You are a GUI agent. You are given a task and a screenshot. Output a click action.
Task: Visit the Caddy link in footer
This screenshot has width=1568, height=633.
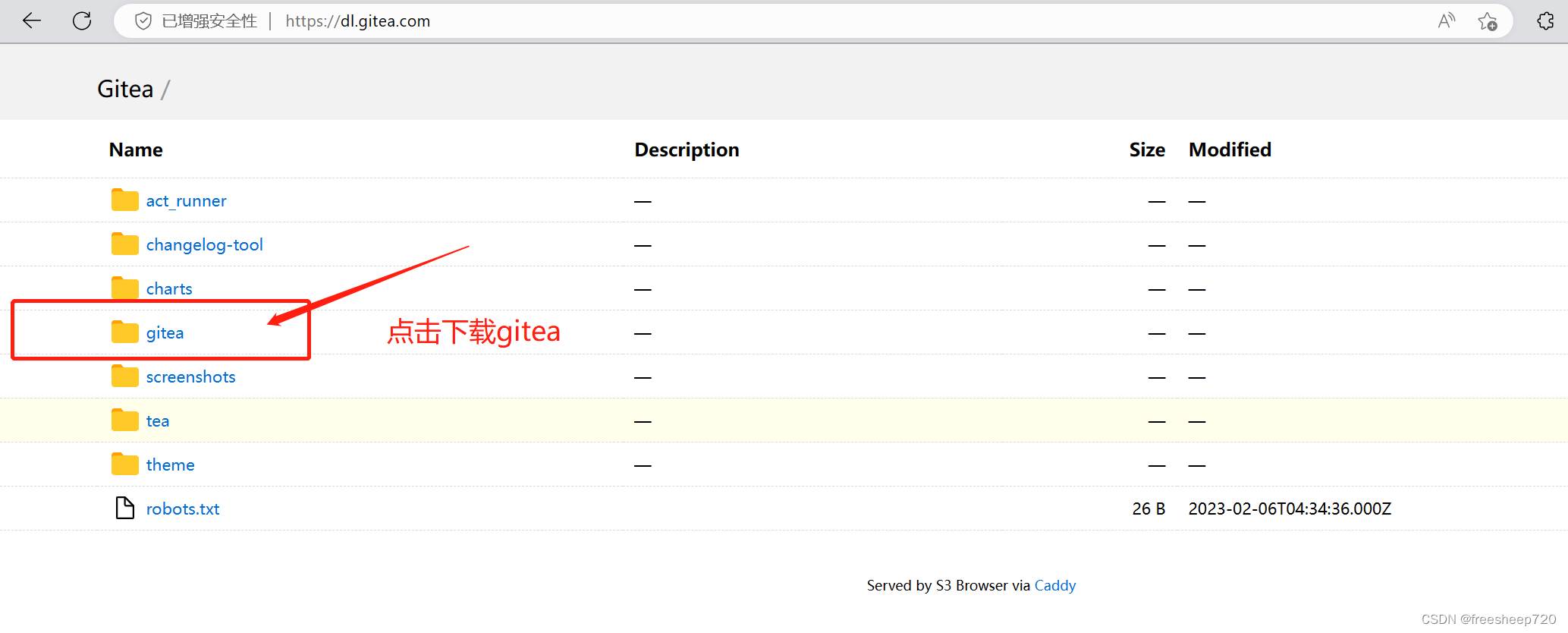pos(1055,585)
